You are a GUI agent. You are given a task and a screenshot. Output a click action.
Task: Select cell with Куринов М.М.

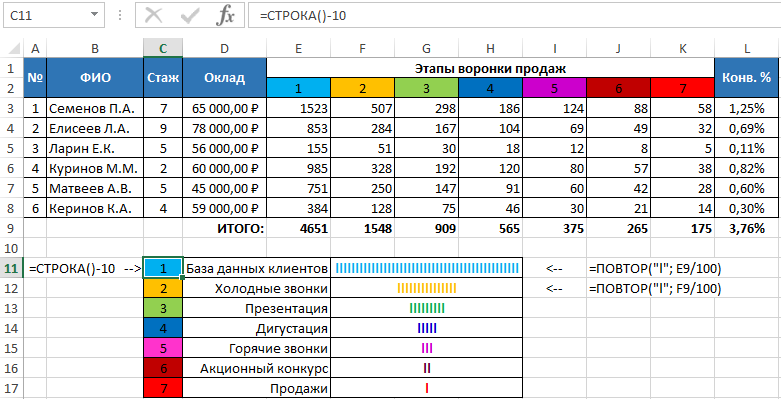(95, 168)
